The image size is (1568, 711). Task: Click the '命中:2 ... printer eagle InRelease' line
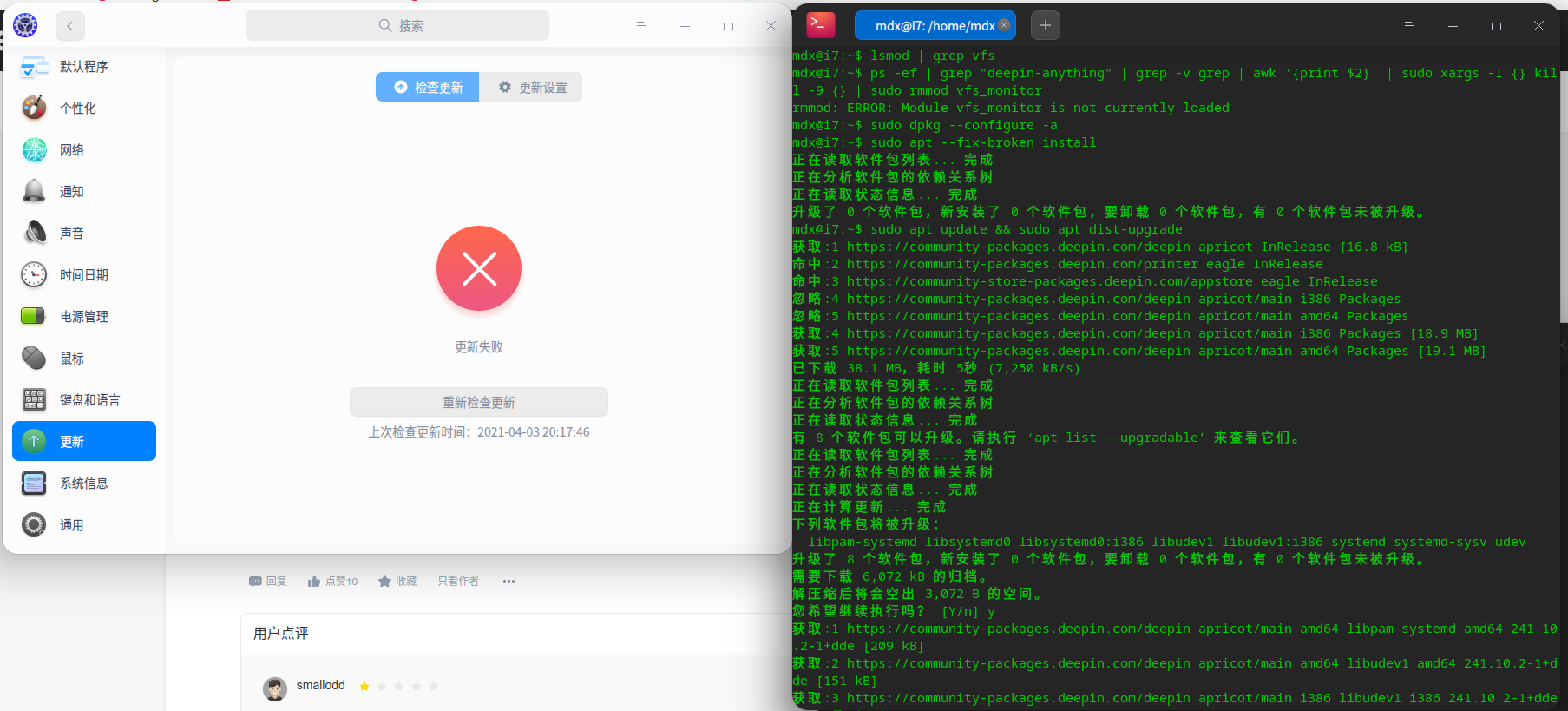[x=1058, y=264]
